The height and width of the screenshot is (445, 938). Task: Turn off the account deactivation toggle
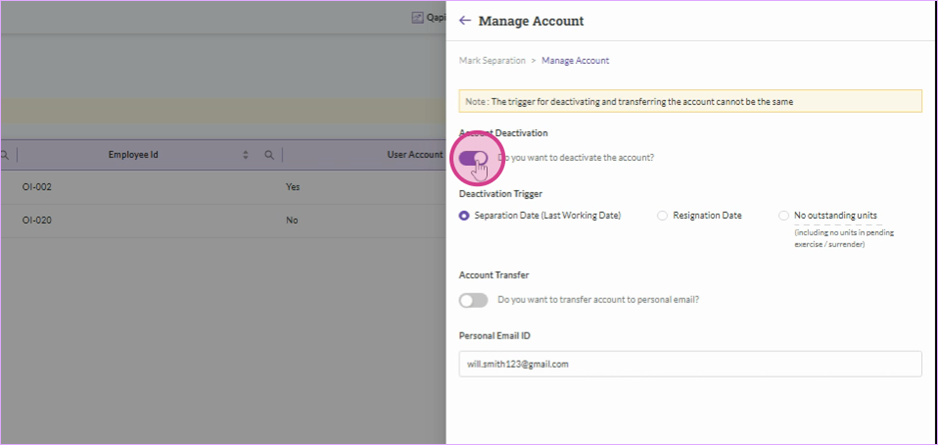473,158
